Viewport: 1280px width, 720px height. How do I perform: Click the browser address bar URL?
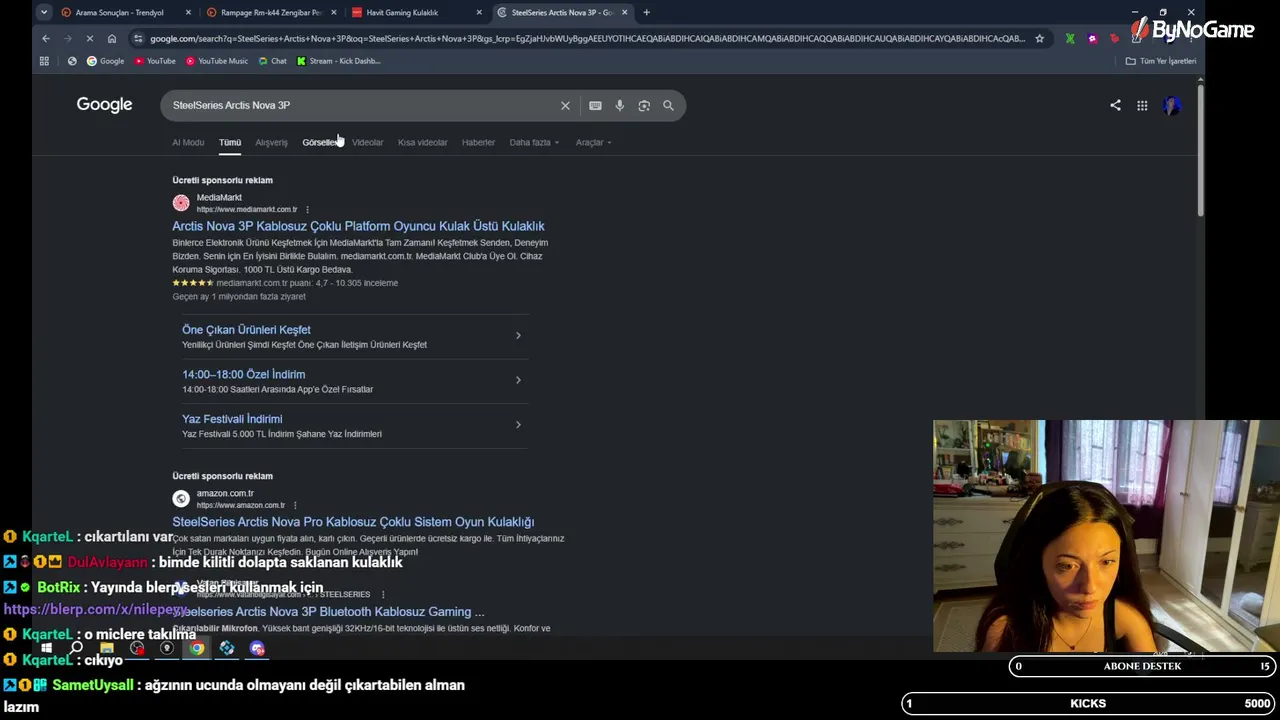587,38
